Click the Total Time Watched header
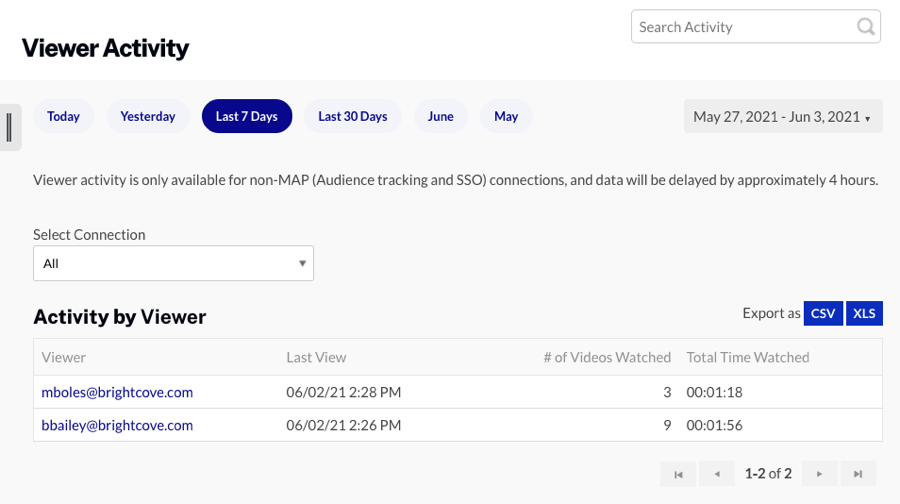Screen dimensions: 900x504 click(748, 358)
